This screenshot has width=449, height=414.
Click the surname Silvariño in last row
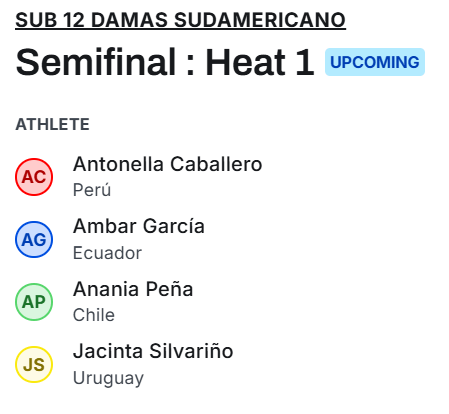191,351
